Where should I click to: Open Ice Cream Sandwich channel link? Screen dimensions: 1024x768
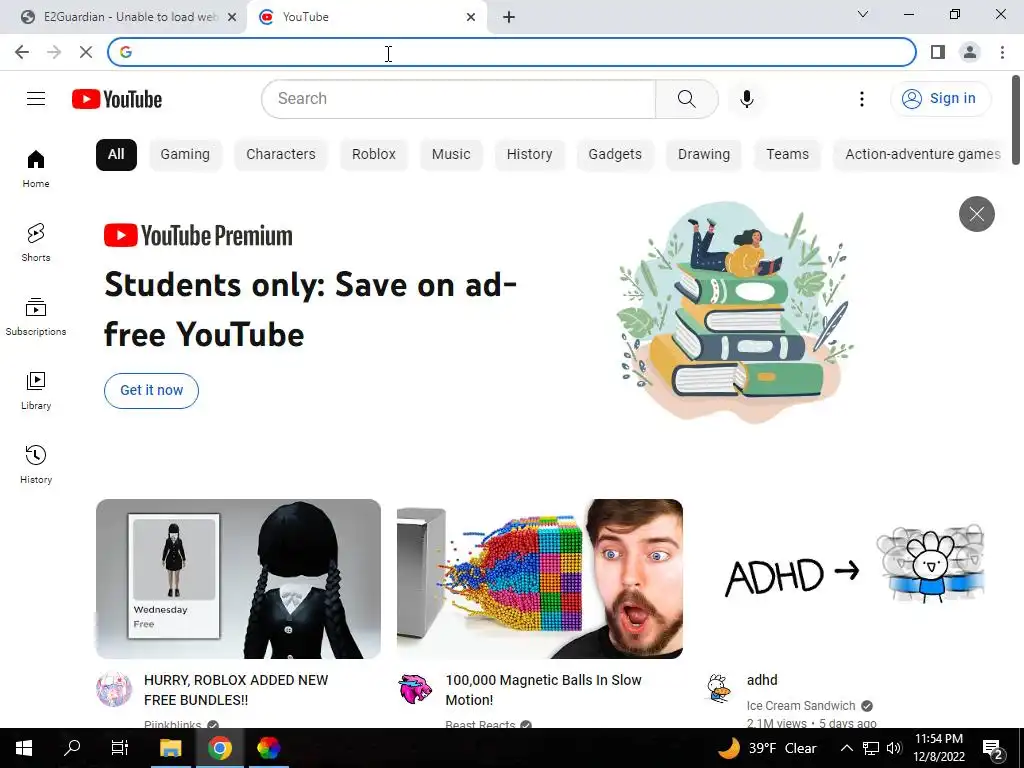point(801,706)
